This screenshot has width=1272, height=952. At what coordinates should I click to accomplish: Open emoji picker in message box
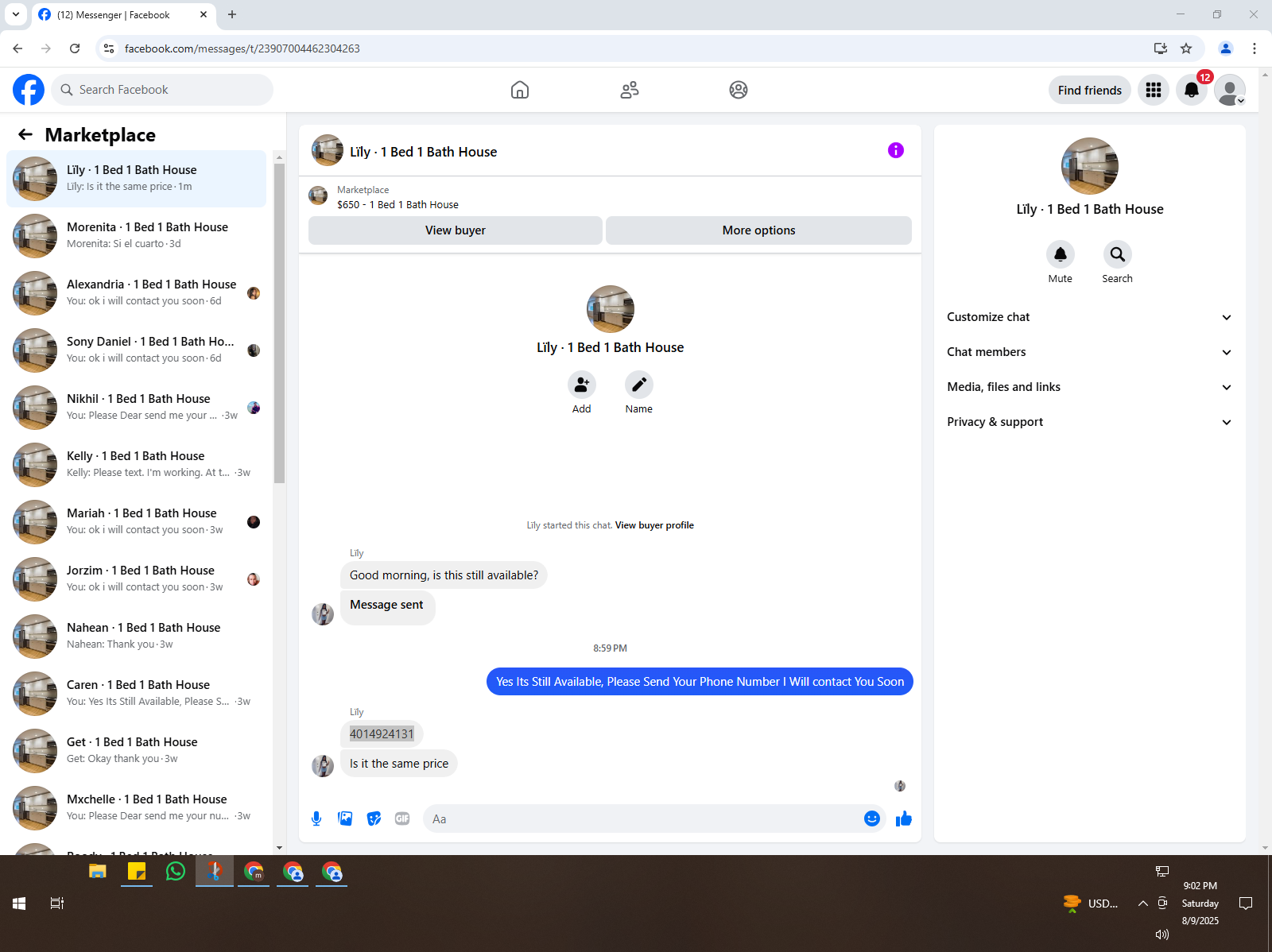click(872, 818)
